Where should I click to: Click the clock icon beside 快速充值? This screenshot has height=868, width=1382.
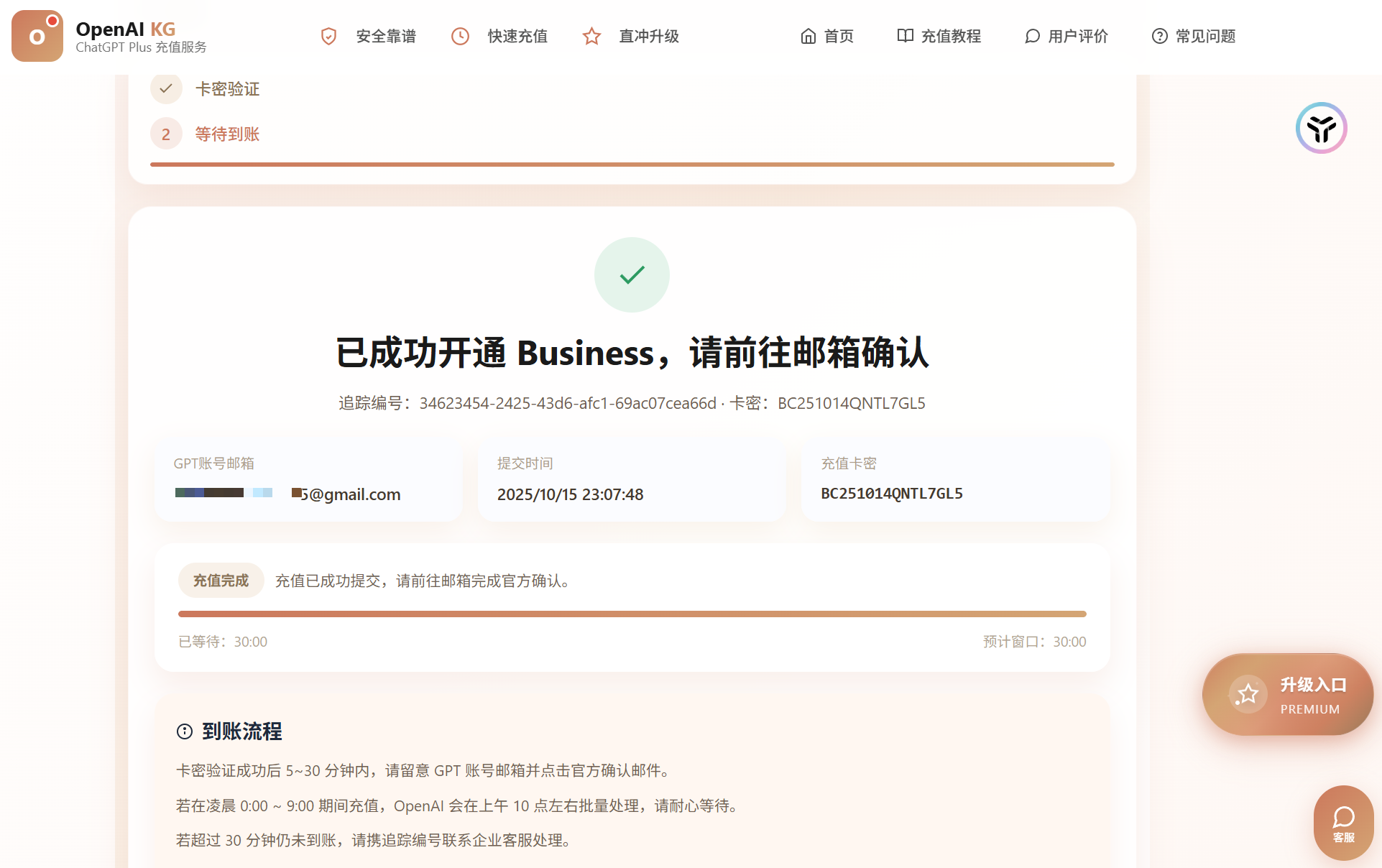(460, 36)
